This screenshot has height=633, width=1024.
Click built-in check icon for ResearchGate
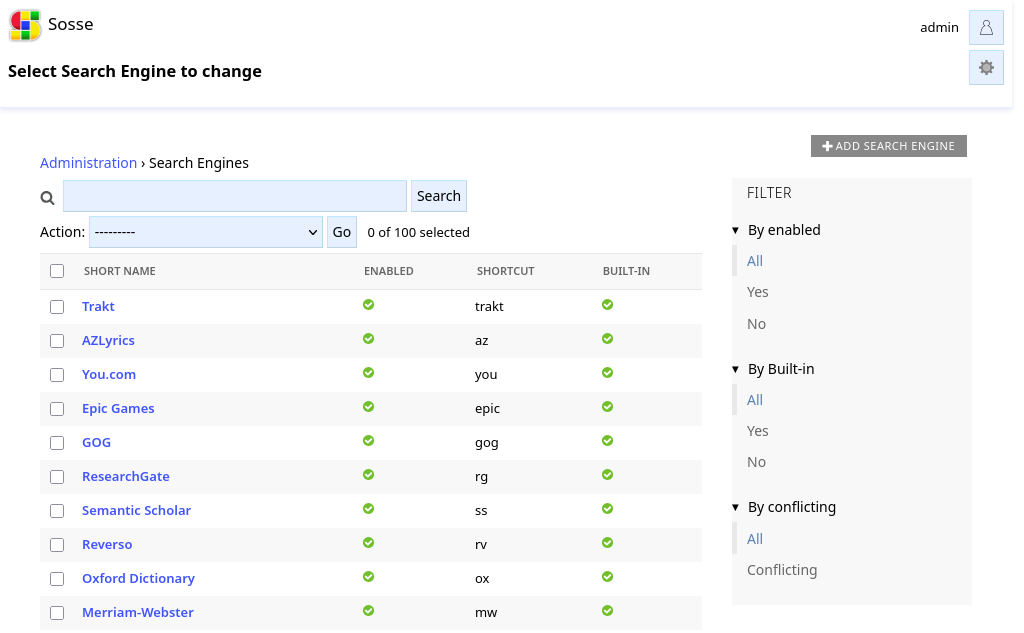tap(607, 474)
